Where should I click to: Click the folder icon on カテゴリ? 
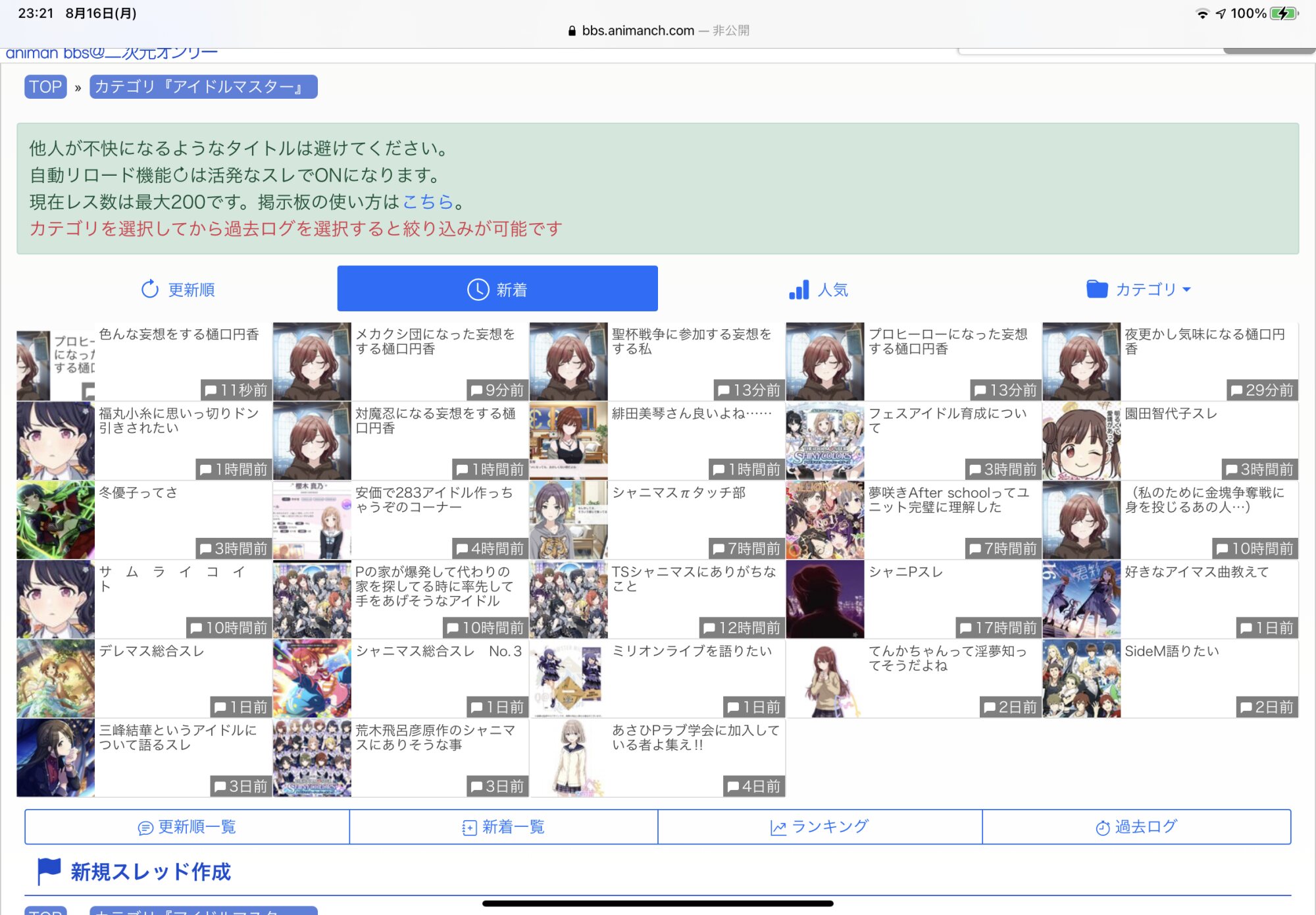(1097, 289)
